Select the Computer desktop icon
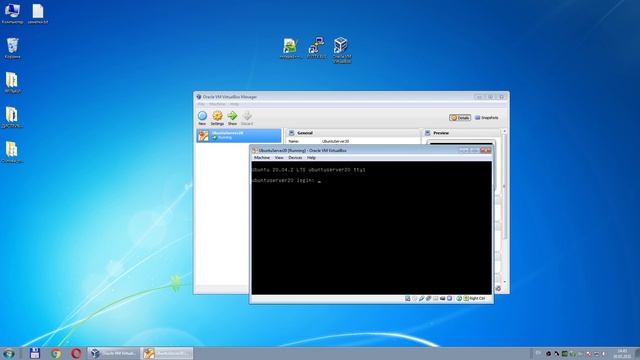The width and height of the screenshot is (640, 360). [12, 13]
